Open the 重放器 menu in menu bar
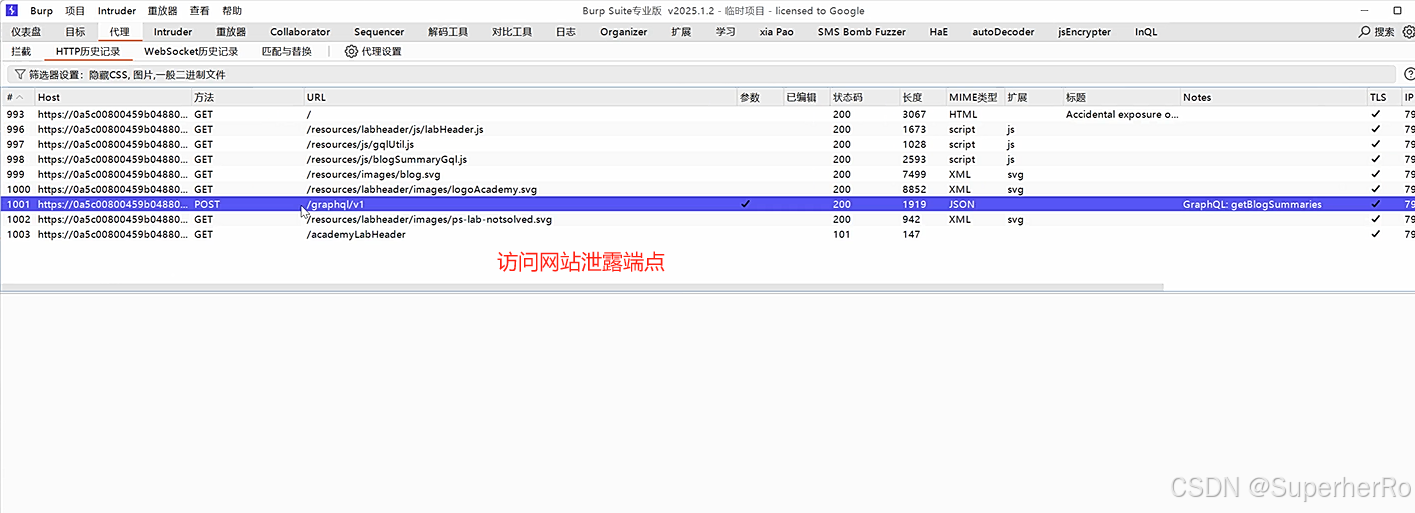This screenshot has width=1415, height=513. [162, 11]
